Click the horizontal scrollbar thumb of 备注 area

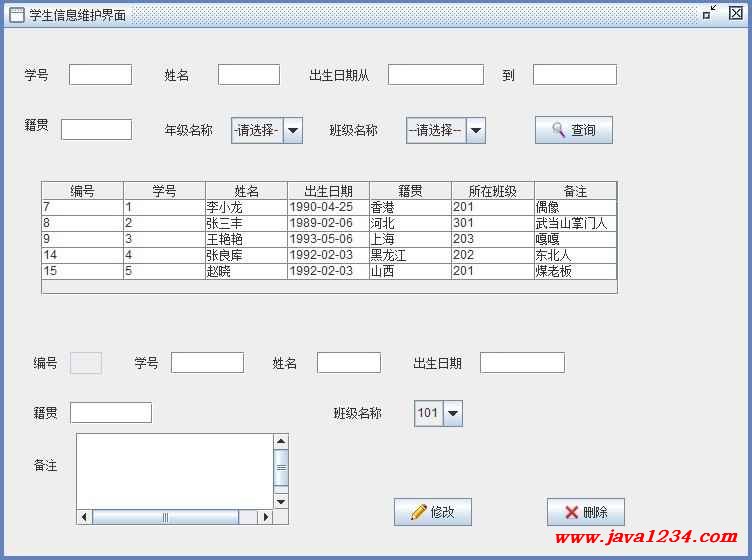pyautogui.click(x=165, y=517)
